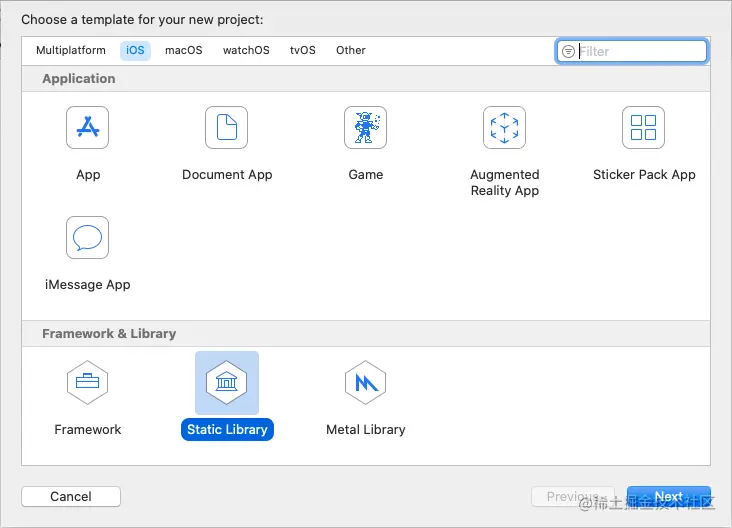Click the filter icon in the search field
Viewport: 732px width, 528px height.
[568, 51]
